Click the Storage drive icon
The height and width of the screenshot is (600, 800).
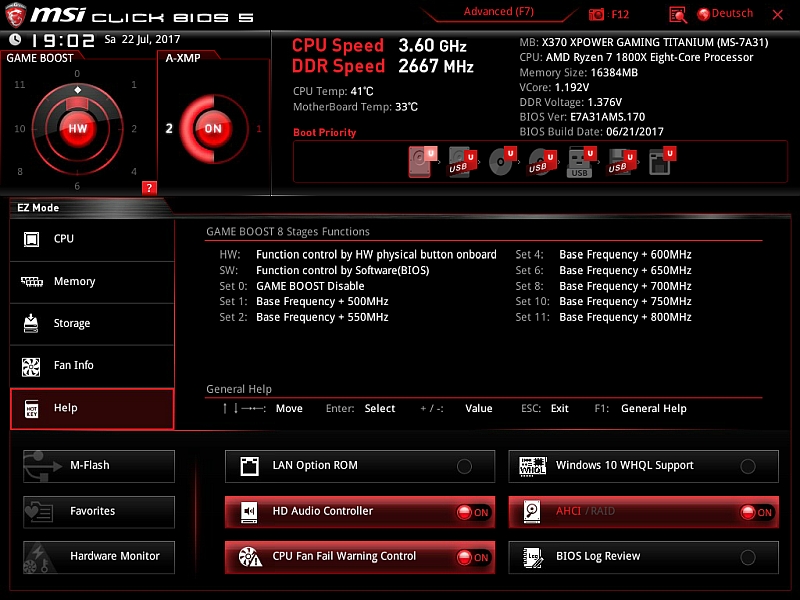coord(31,323)
